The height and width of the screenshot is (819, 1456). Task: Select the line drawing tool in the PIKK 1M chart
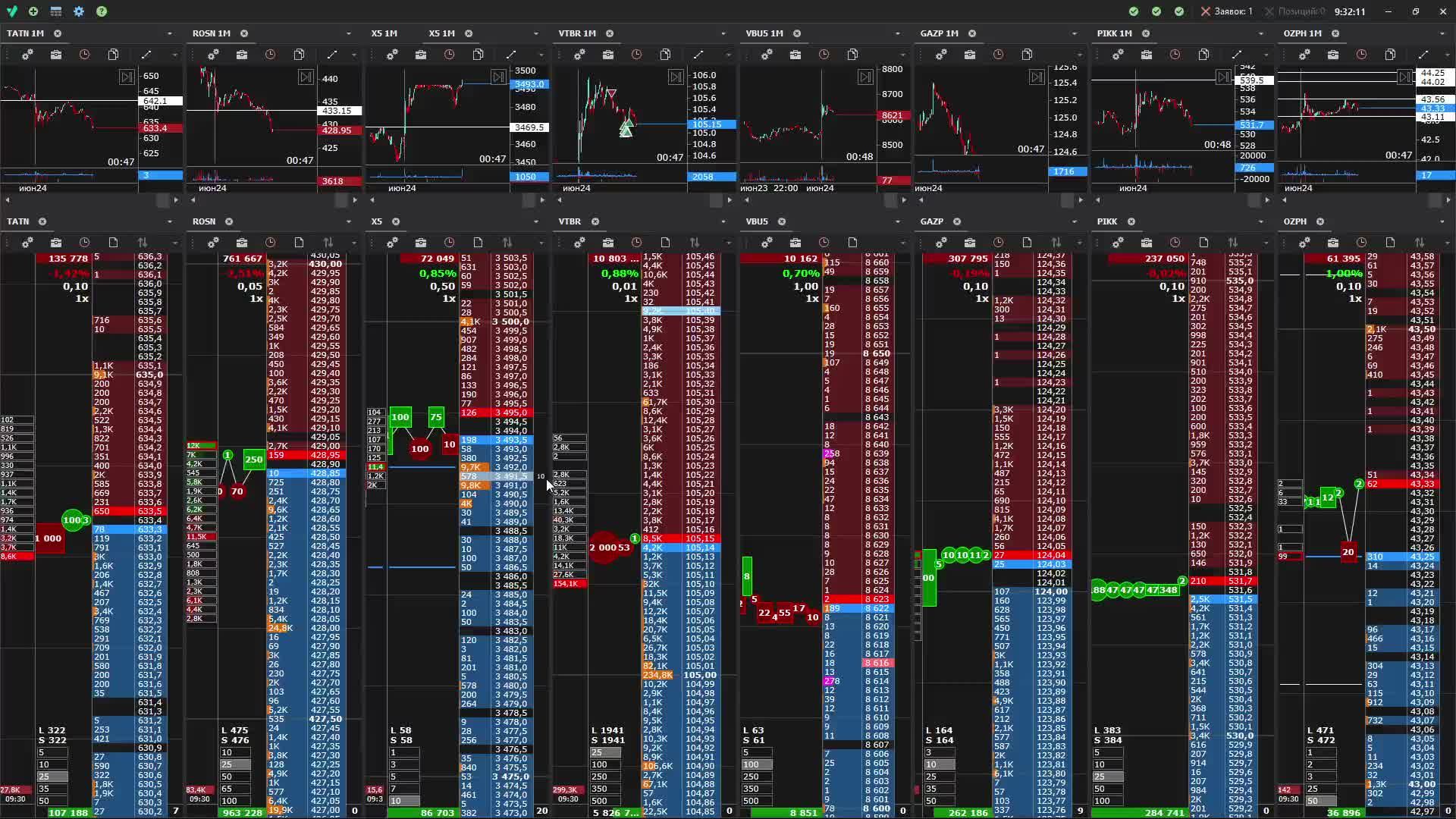click(x=1237, y=55)
